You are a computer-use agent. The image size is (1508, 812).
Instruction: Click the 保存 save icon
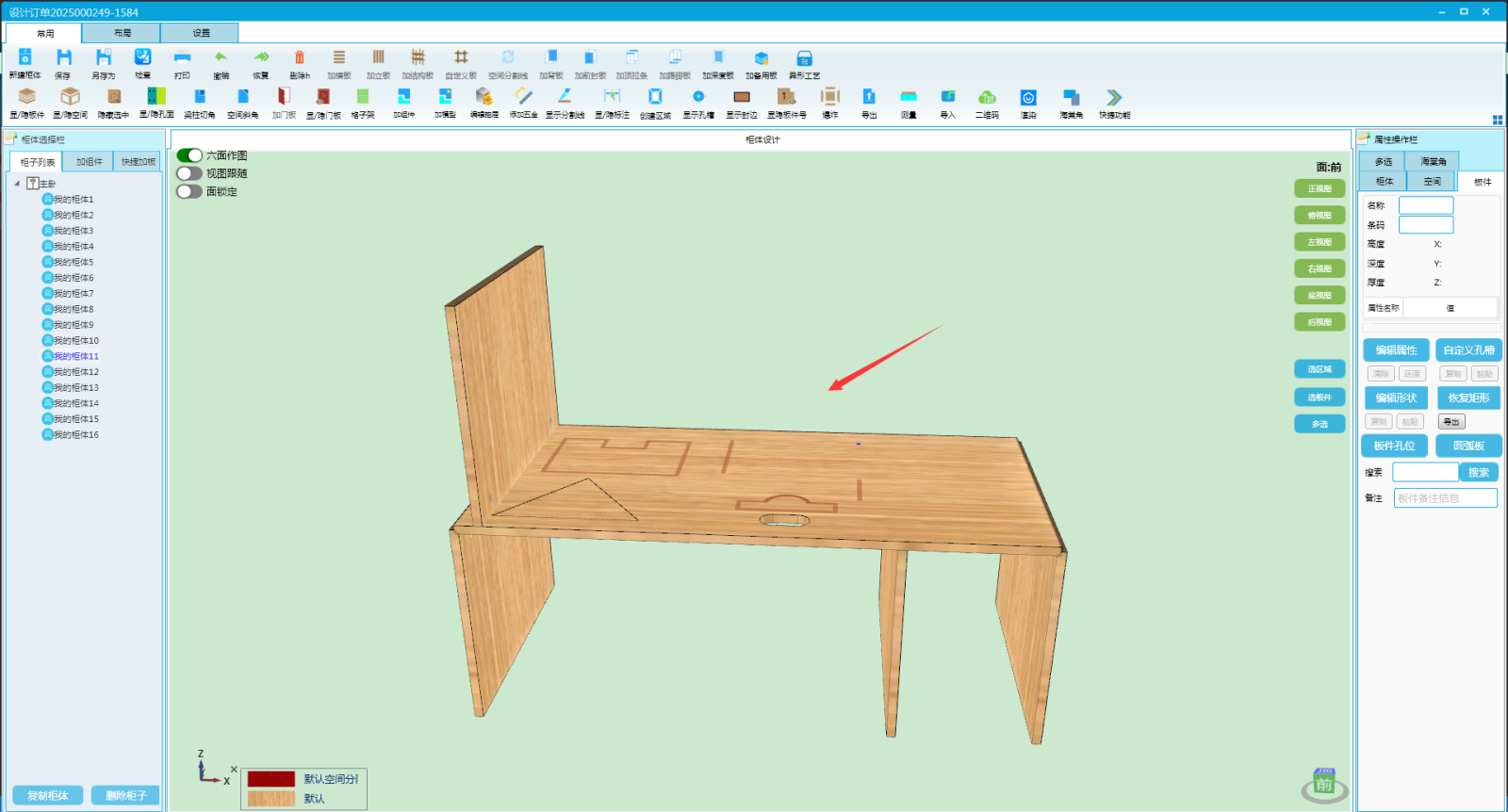[63, 58]
